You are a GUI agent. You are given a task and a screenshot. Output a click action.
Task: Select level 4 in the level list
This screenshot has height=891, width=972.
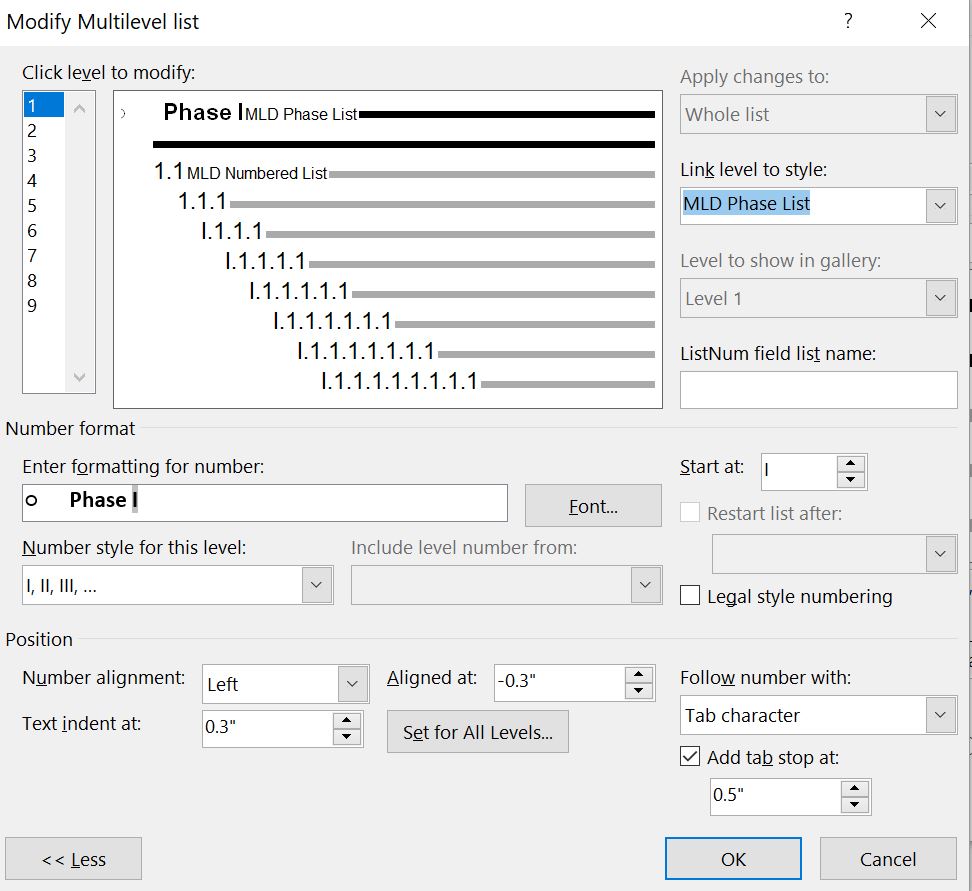click(x=43, y=181)
